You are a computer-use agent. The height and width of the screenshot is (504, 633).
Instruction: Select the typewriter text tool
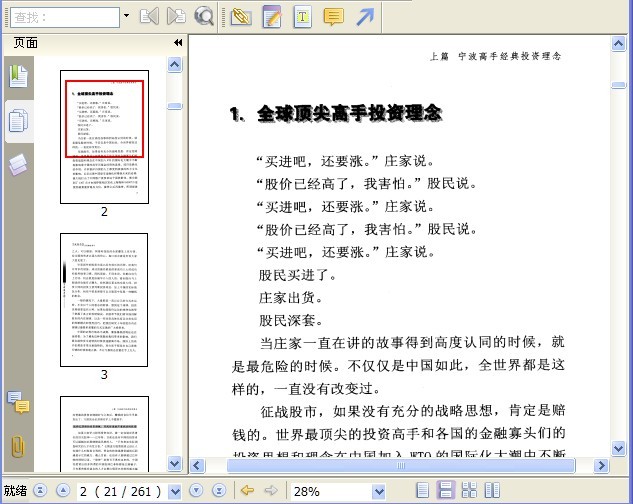pos(302,17)
